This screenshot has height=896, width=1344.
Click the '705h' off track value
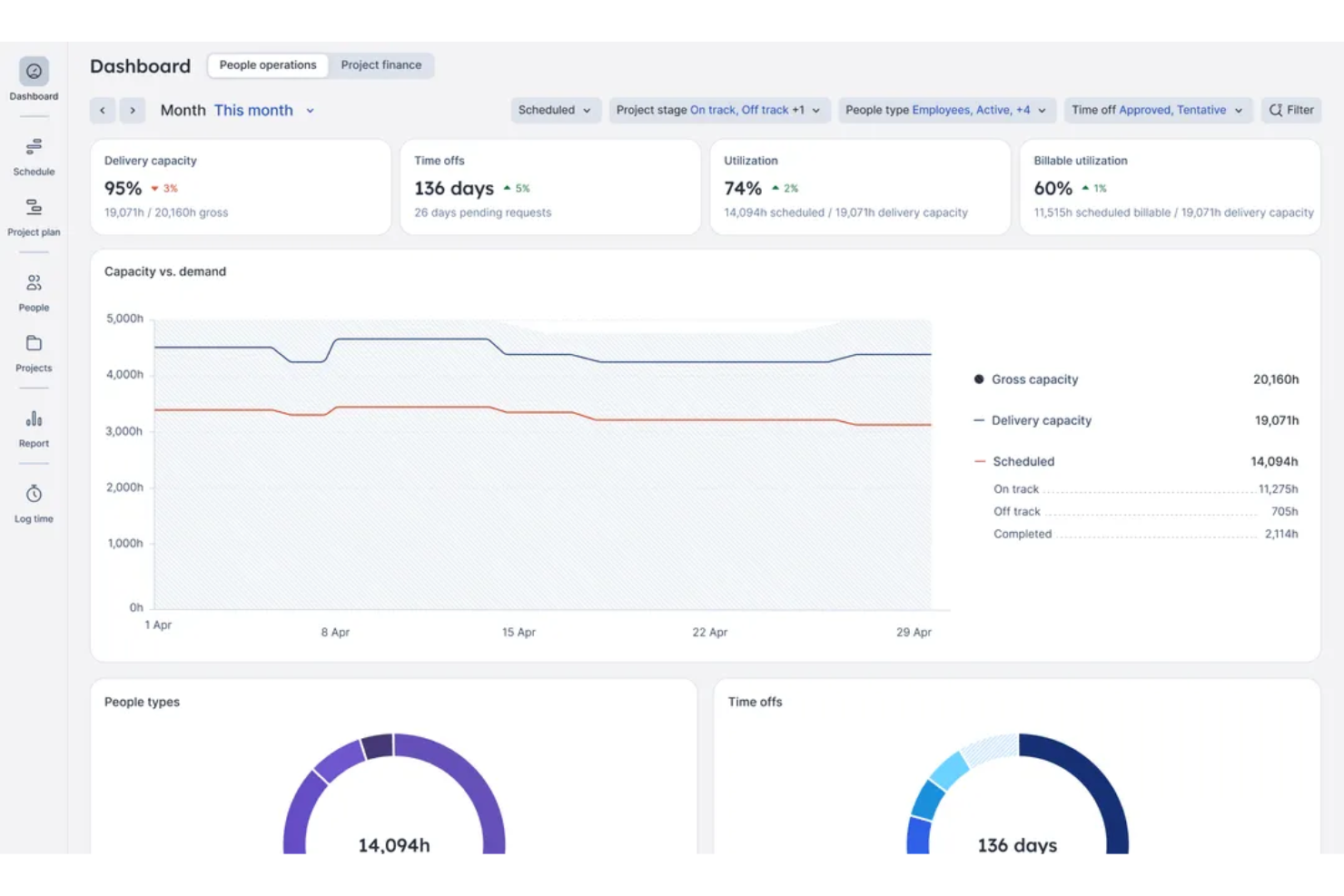1284,512
